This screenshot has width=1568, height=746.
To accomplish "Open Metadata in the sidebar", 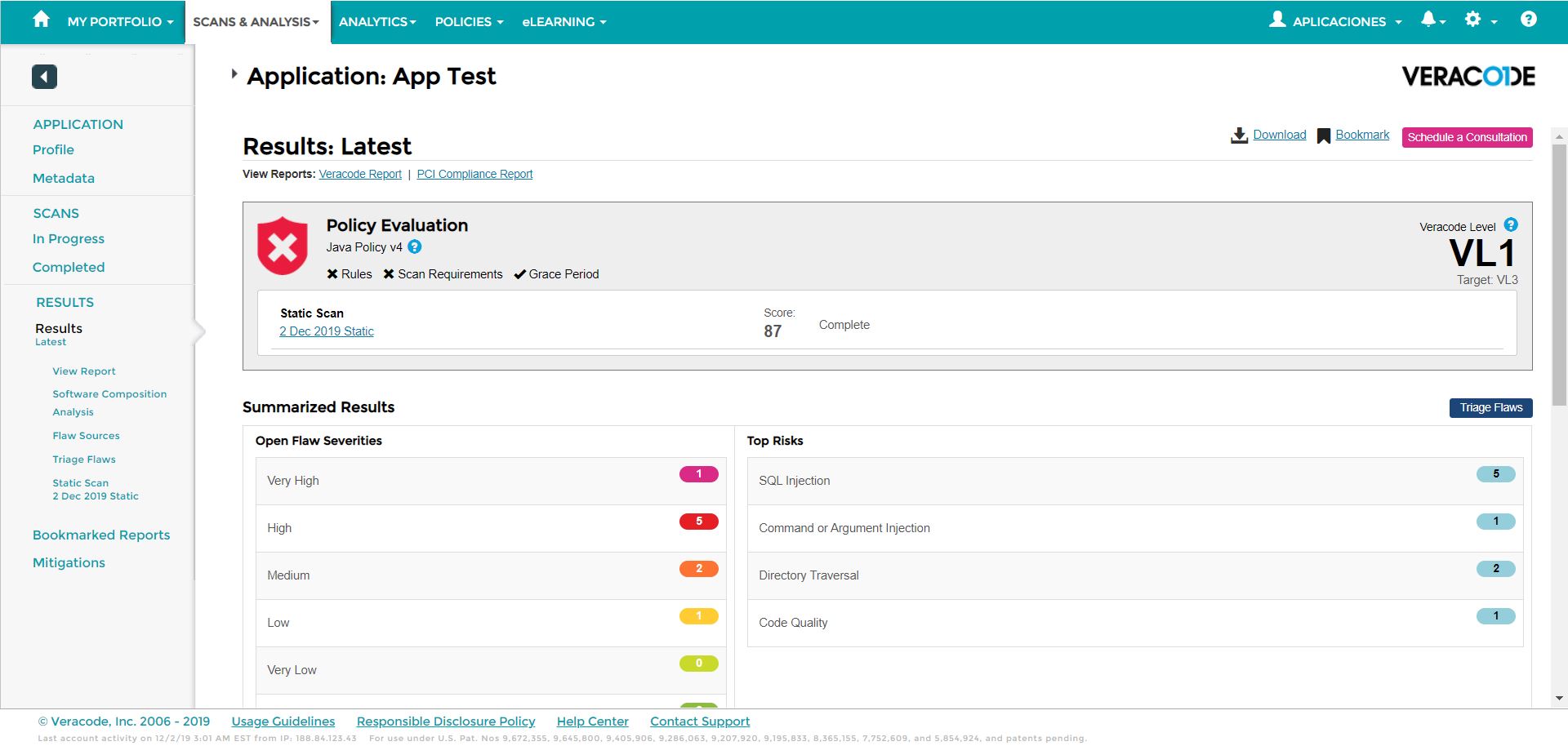I will pos(64,178).
